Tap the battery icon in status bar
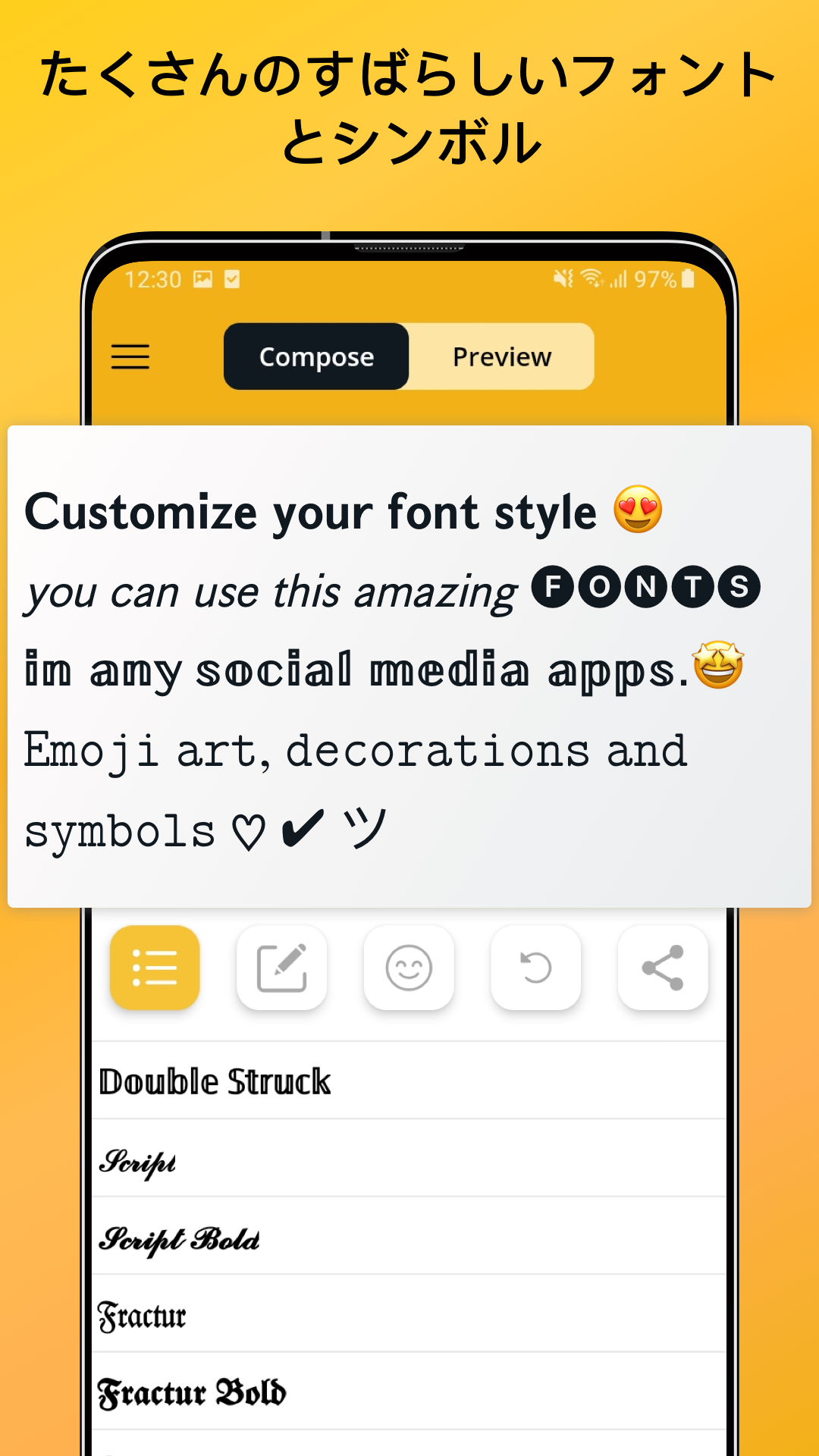This screenshot has width=819, height=1456. point(688,278)
